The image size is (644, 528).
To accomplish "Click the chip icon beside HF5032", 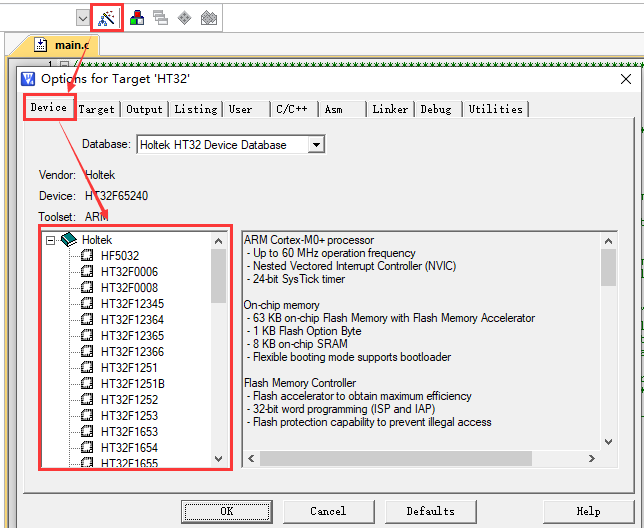I will click(x=88, y=256).
